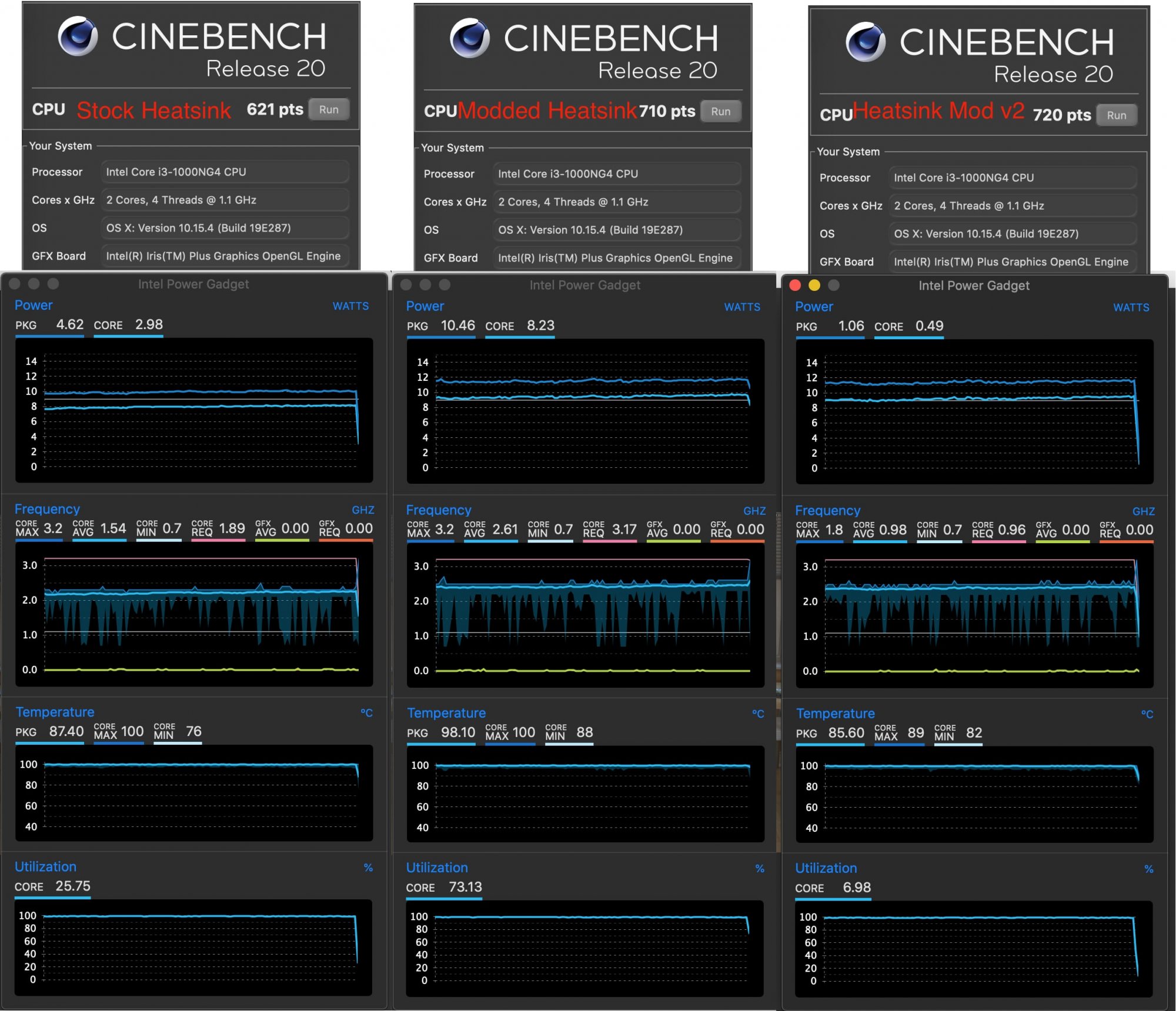Click the Temperature section label in the rightmost Power Gadget

pyautogui.click(x=835, y=713)
